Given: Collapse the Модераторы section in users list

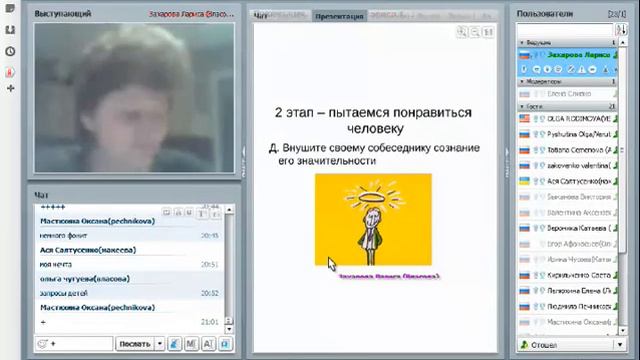Looking at the screenshot, I should (522, 82).
